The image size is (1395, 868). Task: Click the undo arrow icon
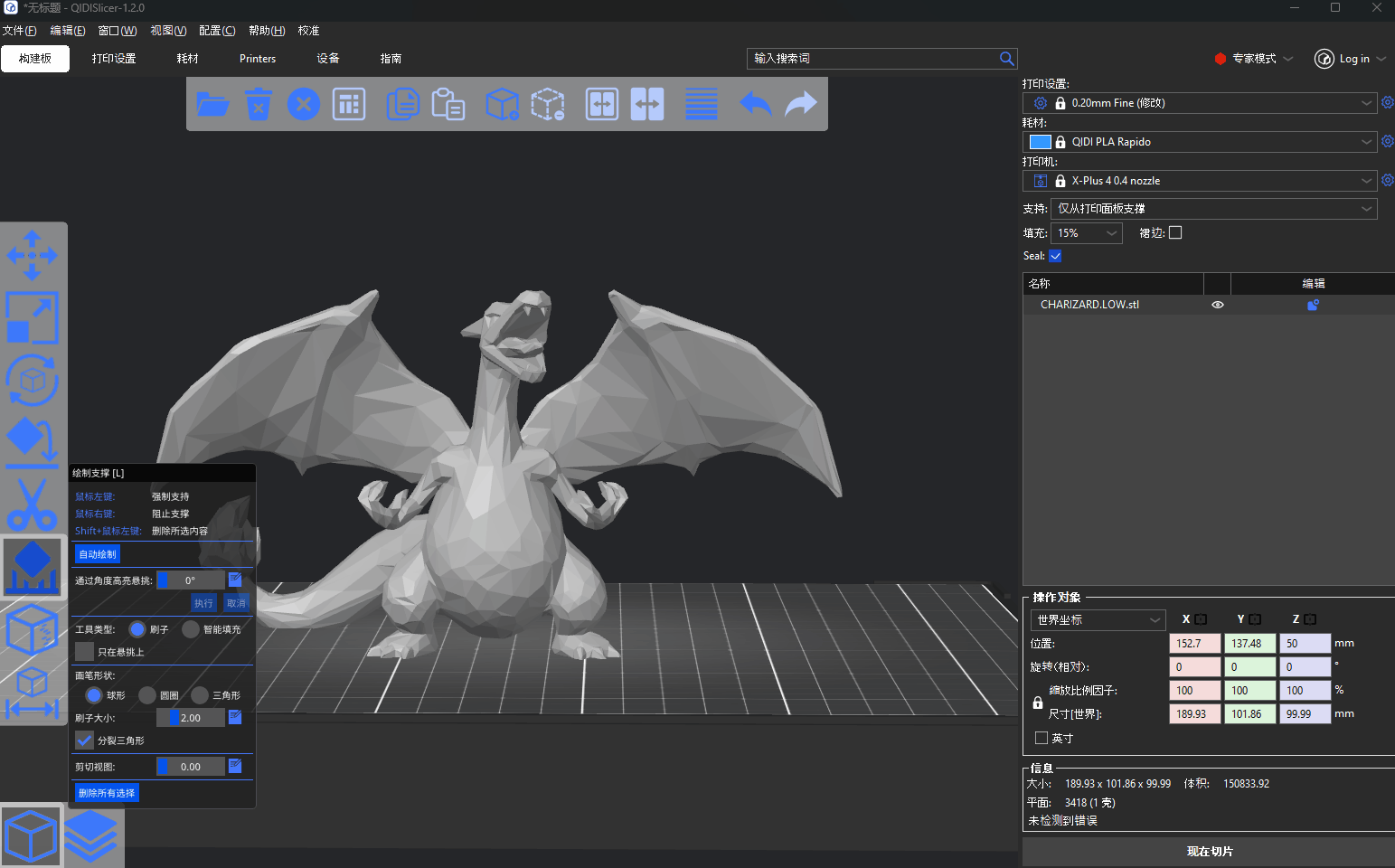click(755, 104)
